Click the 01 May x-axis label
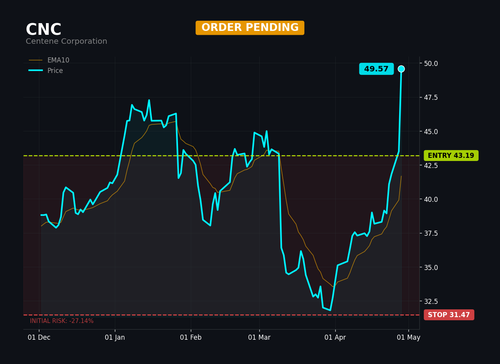 point(408,337)
